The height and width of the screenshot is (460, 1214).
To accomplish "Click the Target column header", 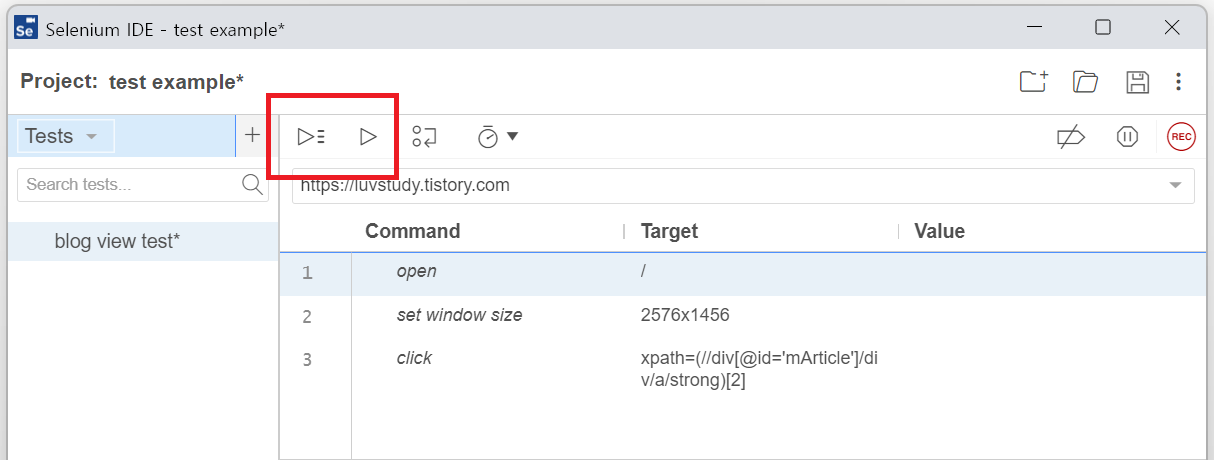I will pos(669,231).
